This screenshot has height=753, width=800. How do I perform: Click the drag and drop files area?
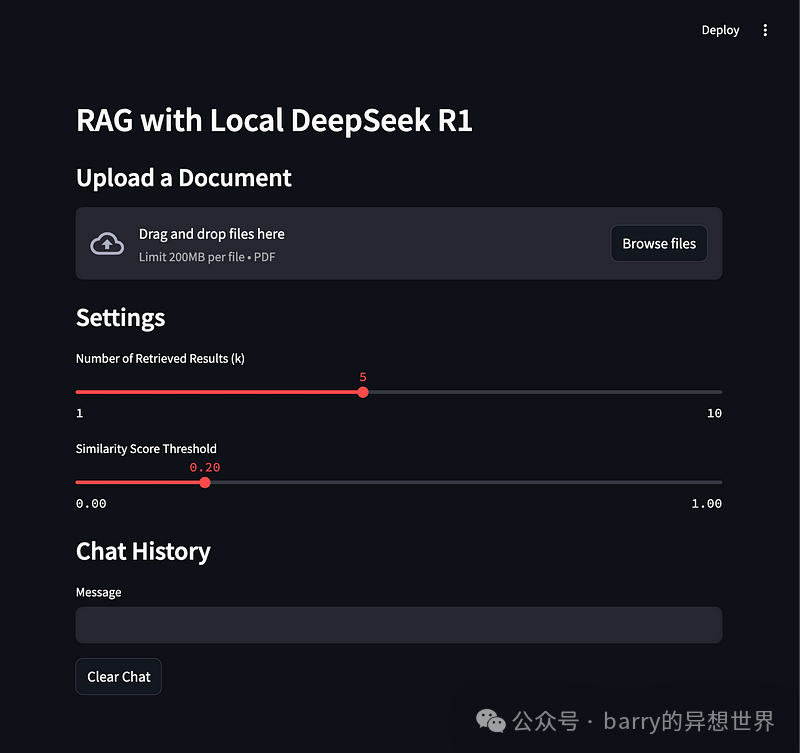click(x=300, y=243)
